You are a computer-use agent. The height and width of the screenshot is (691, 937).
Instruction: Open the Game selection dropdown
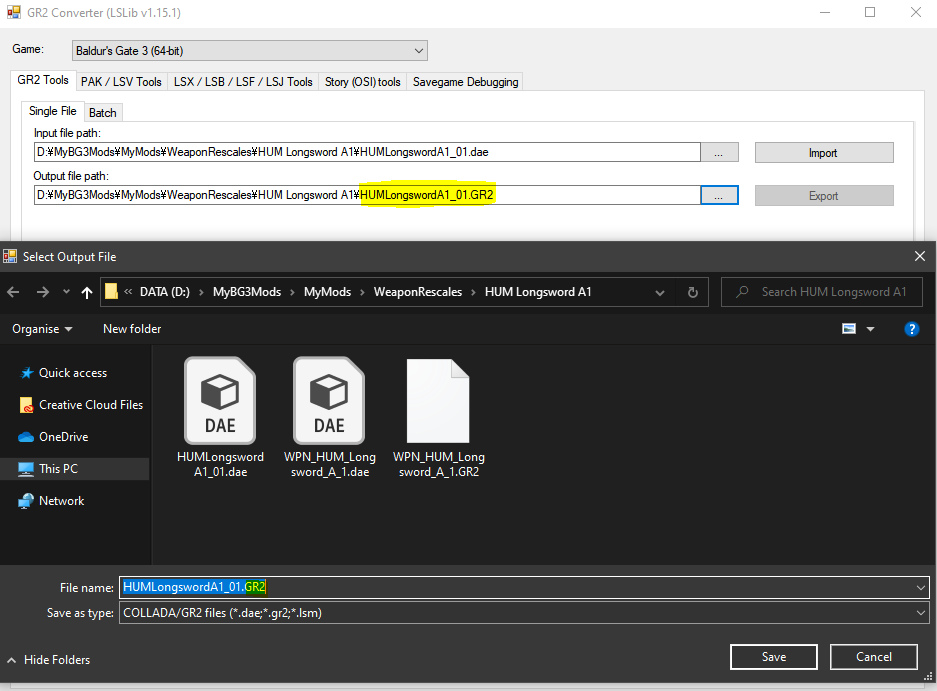click(x=249, y=51)
